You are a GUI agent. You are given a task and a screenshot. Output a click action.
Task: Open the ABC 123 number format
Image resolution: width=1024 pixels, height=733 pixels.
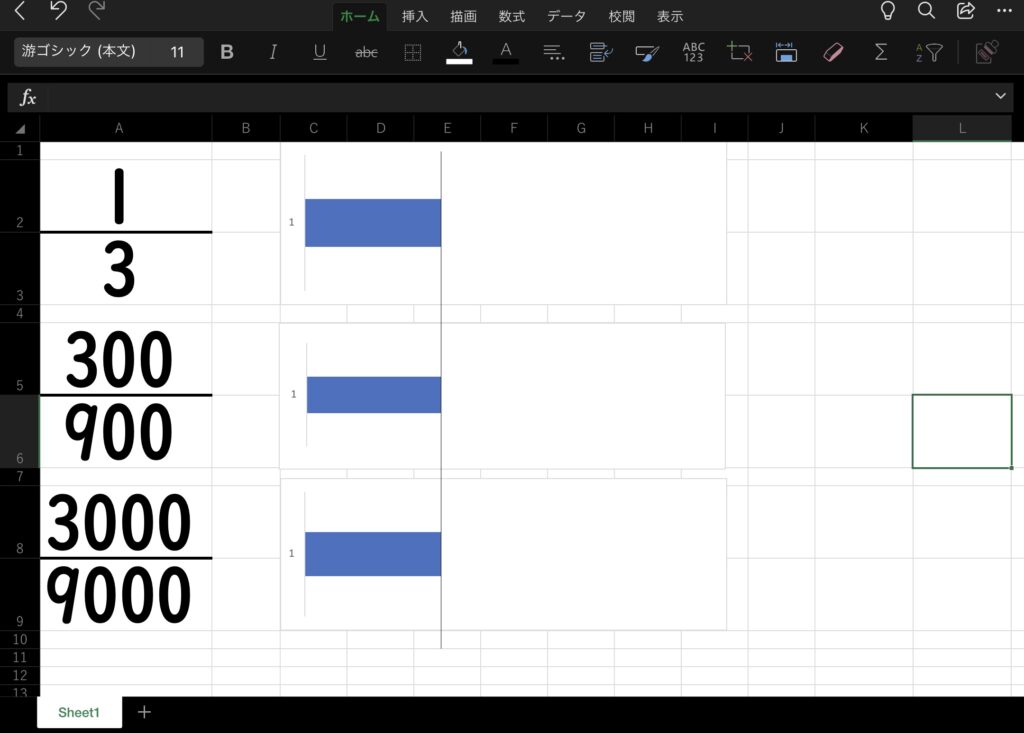coord(693,52)
